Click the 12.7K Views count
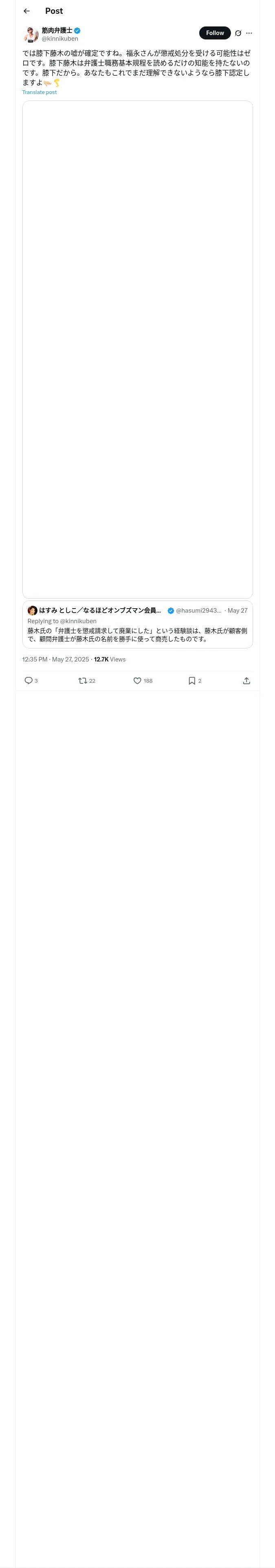275x1568 pixels. 110,659
